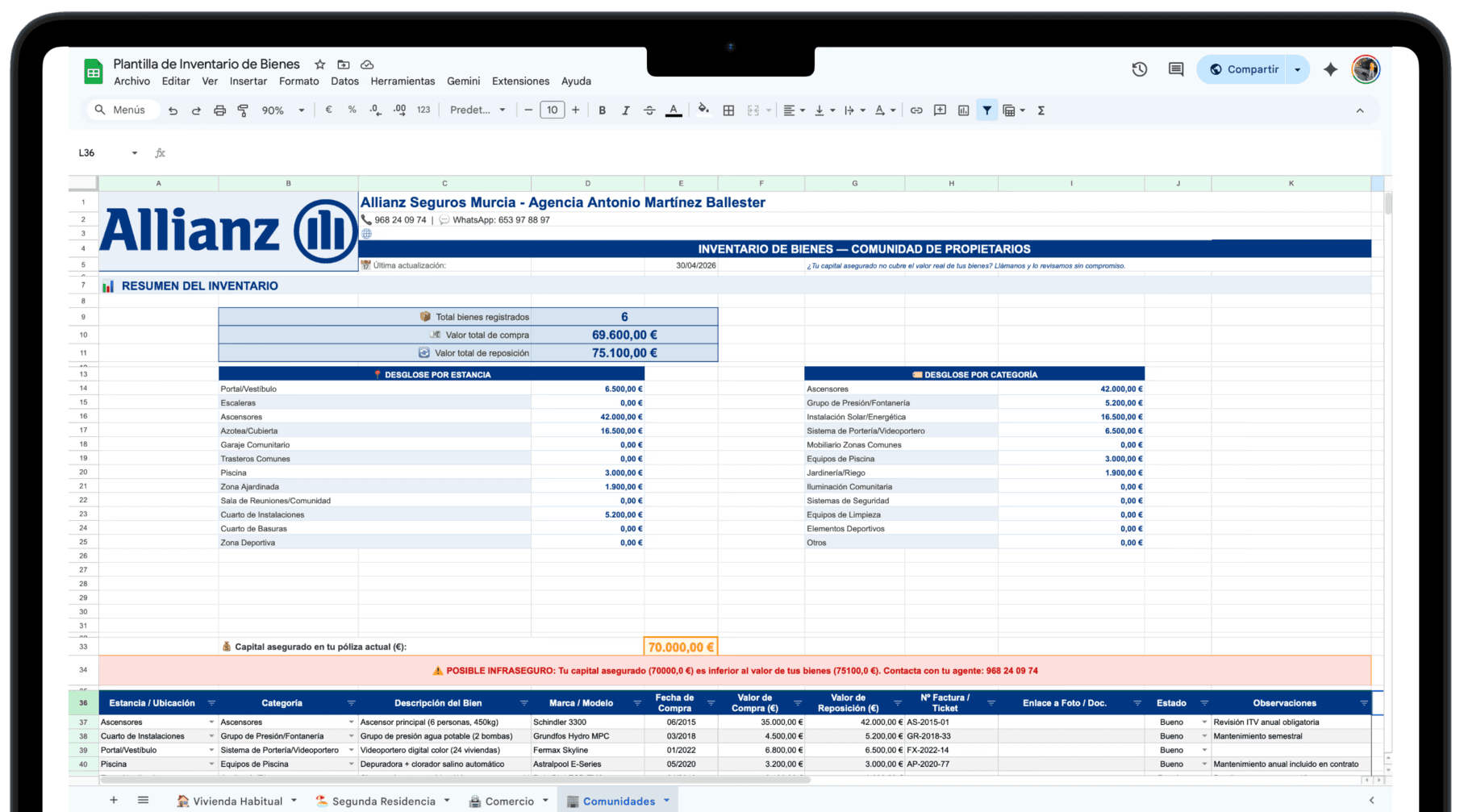Open the Herramientas menu

402,81
